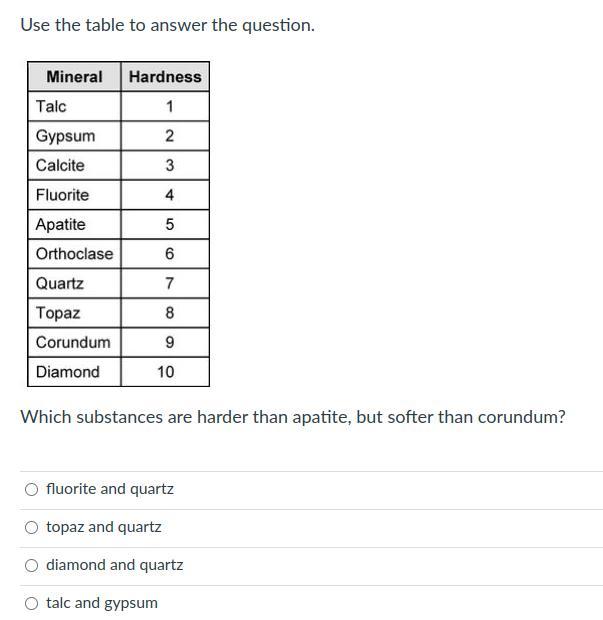The height and width of the screenshot is (620, 603).
Task: Click the hardness value 10 cell
Action: point(165,372)
